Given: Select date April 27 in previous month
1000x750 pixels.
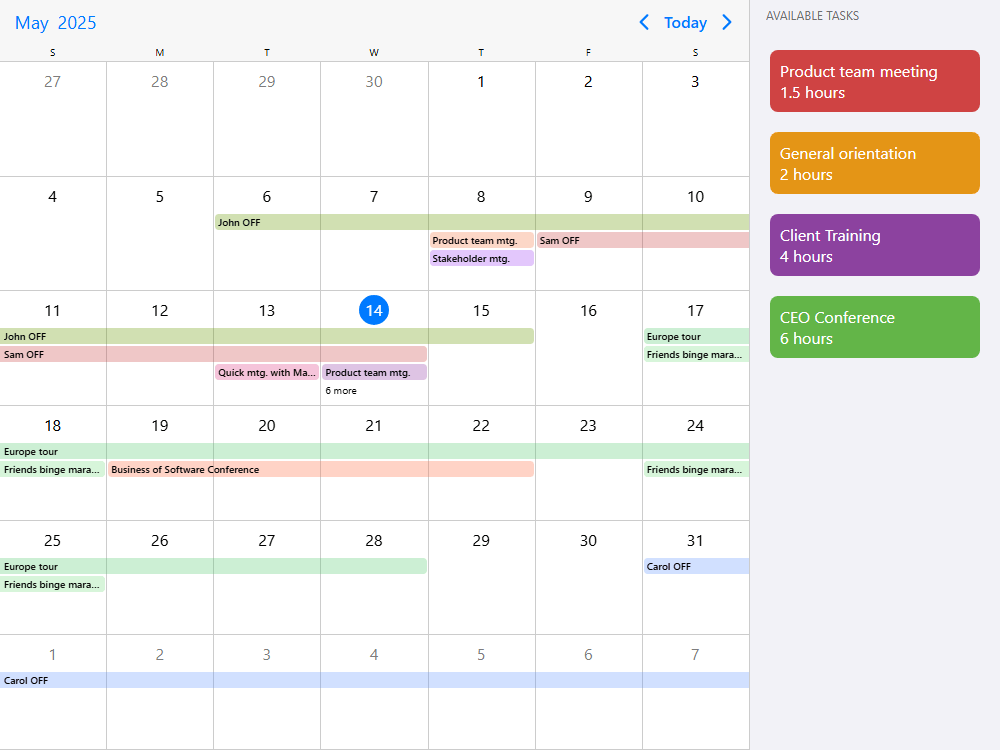Looking at the screenshot, I should (x=52, y=82).
